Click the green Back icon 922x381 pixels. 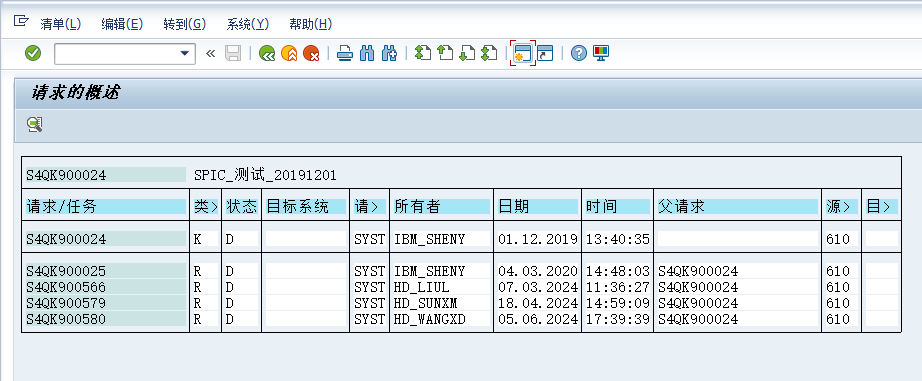(268, 54)
